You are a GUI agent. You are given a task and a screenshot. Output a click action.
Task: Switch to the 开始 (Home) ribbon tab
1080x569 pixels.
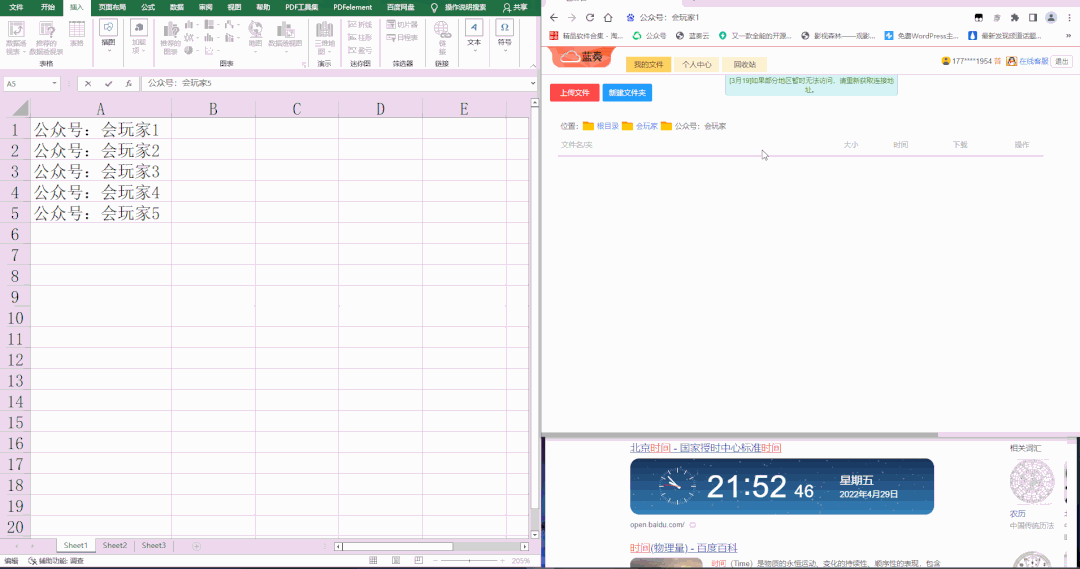[x=48, y=8]
